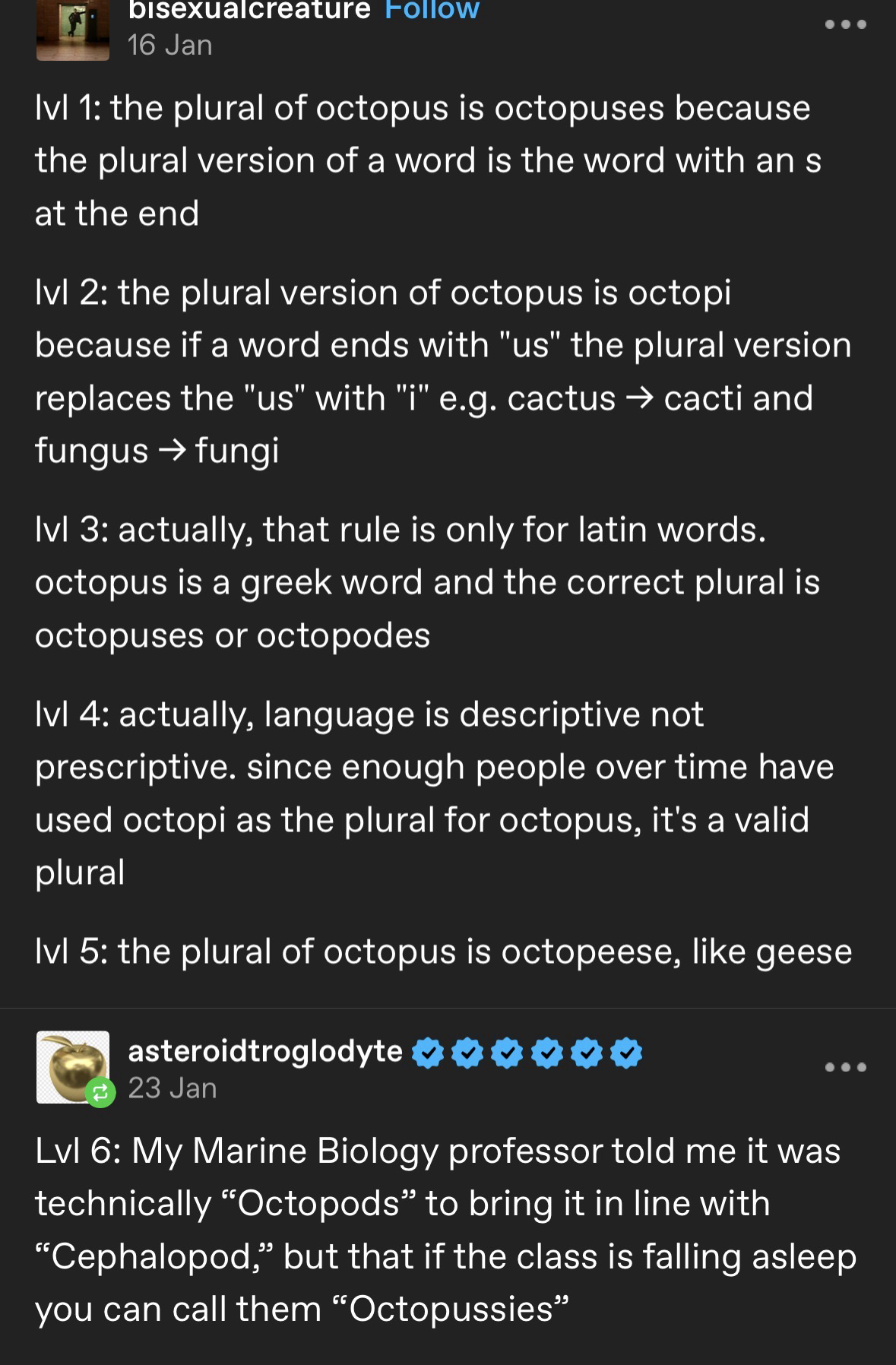Open the bisexualcreature username link

[x=249, y=11]
